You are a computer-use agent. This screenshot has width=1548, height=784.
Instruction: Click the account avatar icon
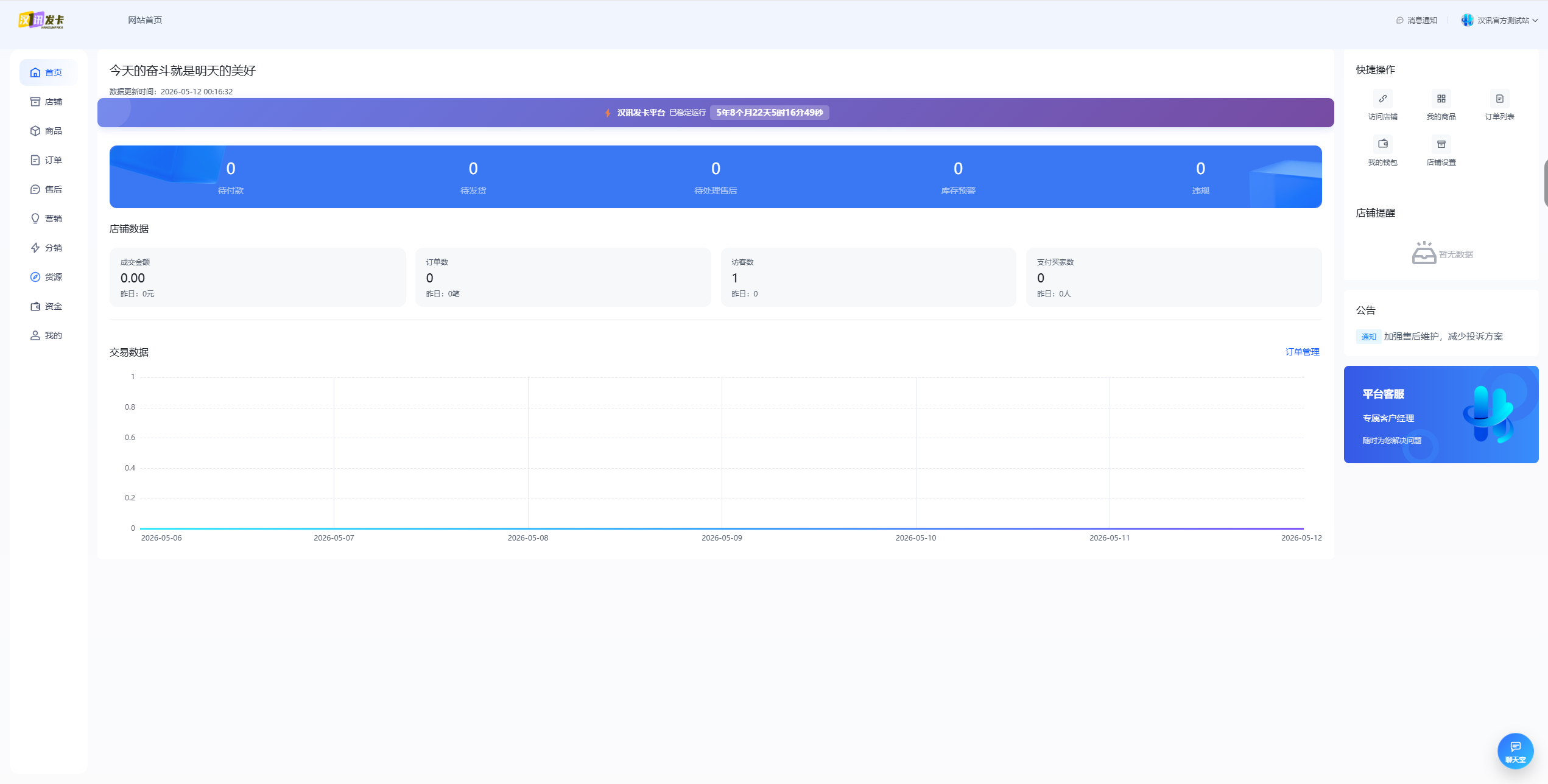click(1467, 20)
